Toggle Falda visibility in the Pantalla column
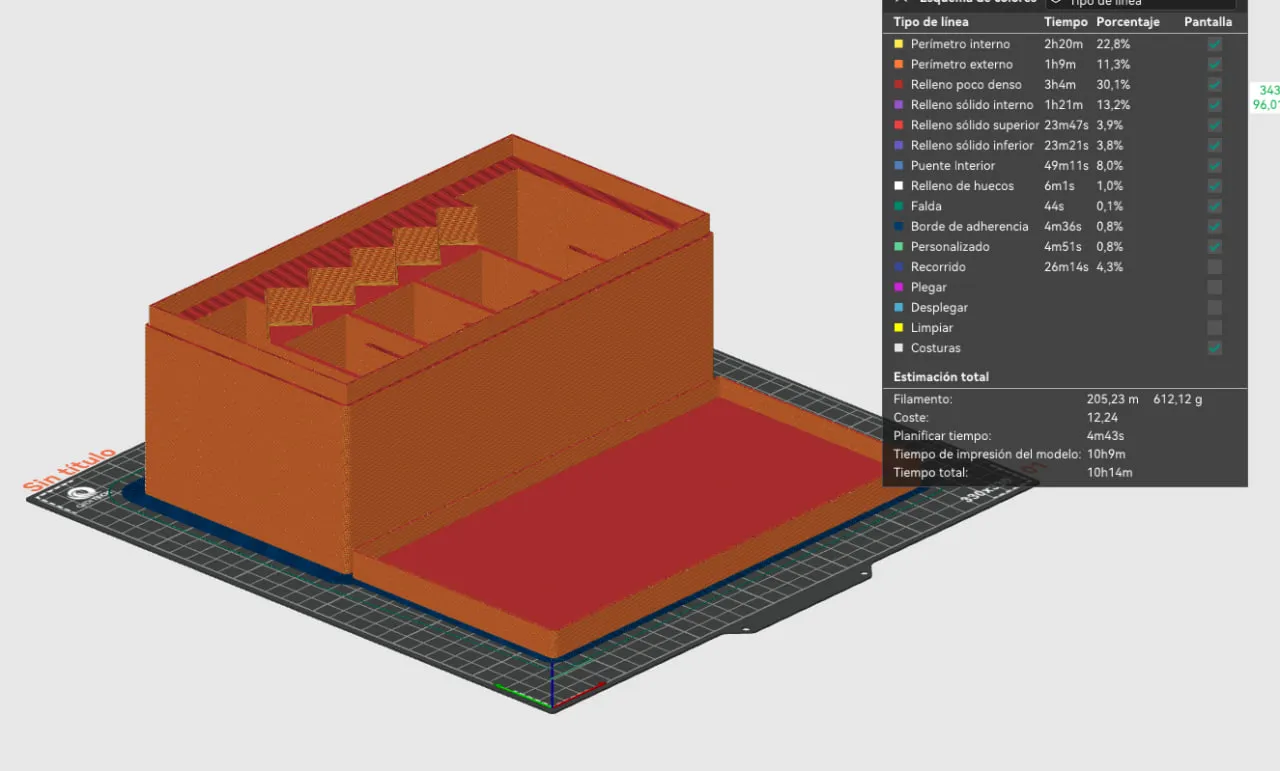This screenshot has height=771, width=1280. point(1214,206)
